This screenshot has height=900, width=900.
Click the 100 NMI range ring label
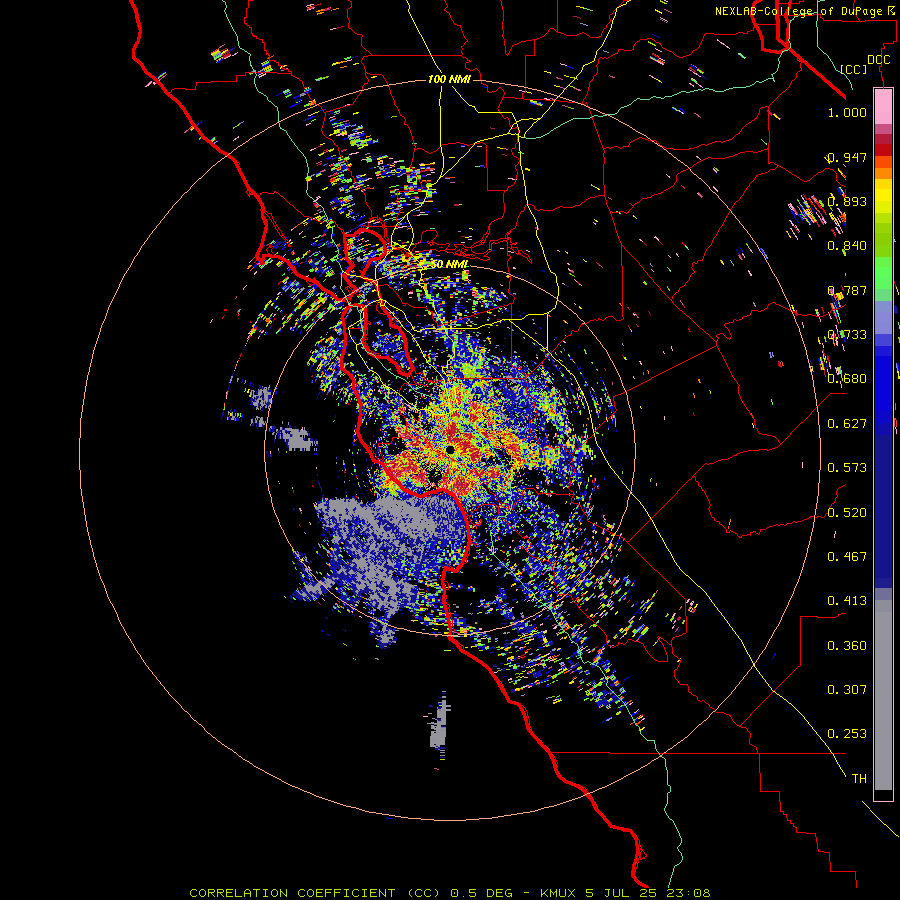[449, 79]
